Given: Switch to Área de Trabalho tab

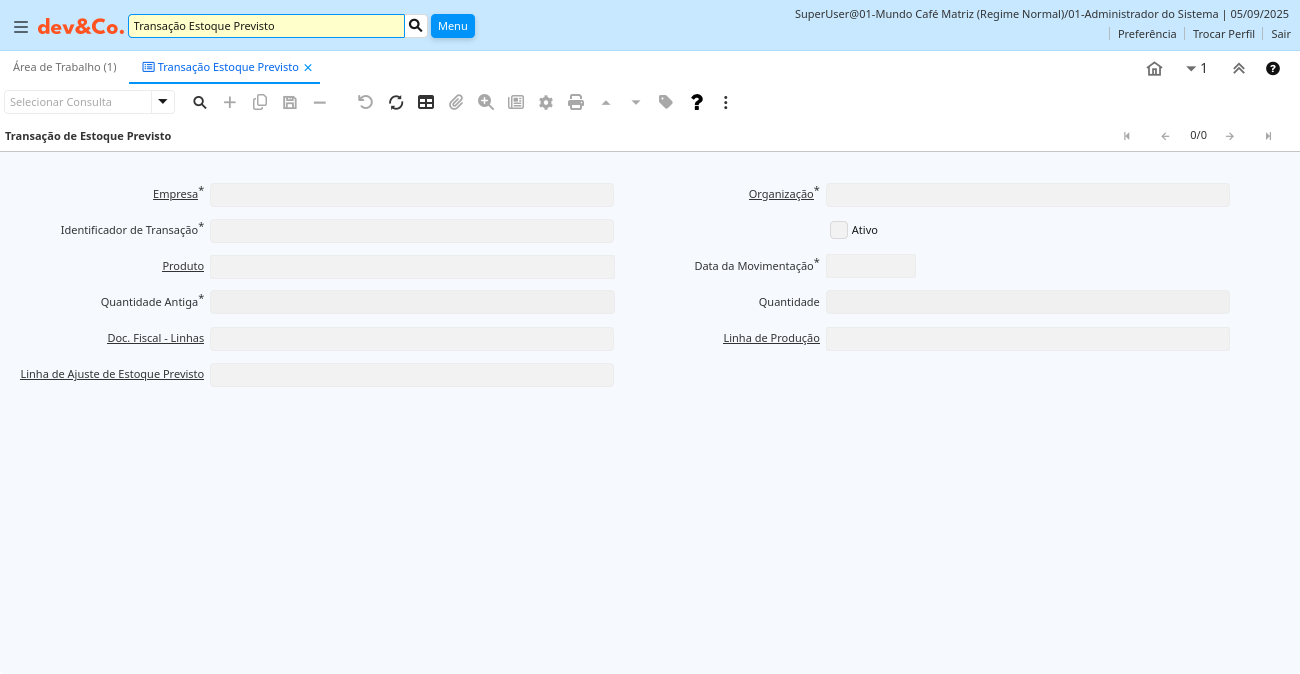Looking at the screenshot, I should click(x=65, y=67).
